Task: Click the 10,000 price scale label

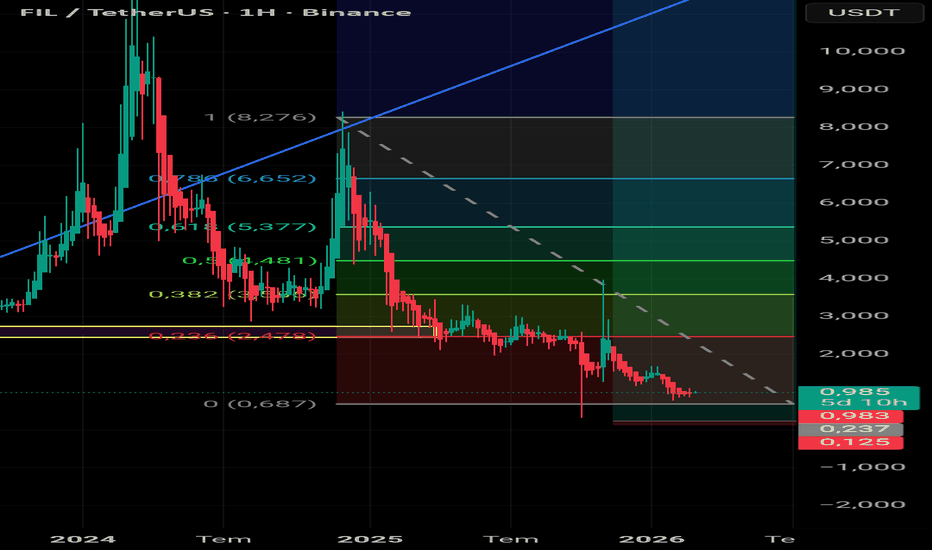Action: click(x=862, y=51)
